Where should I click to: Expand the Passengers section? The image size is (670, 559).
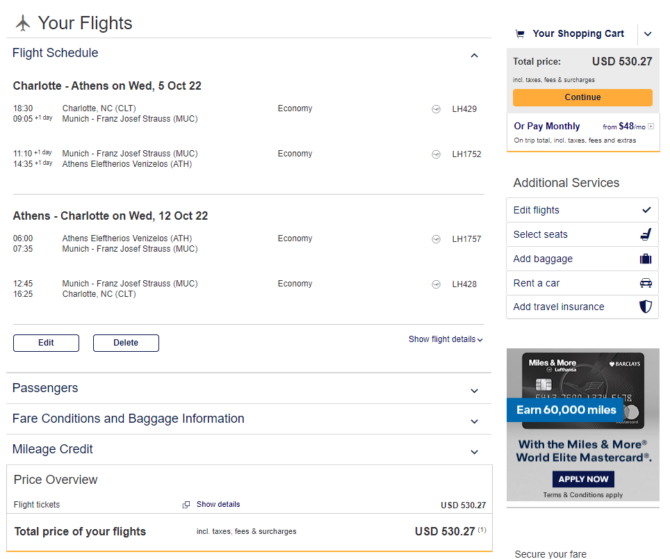[474, 391]
